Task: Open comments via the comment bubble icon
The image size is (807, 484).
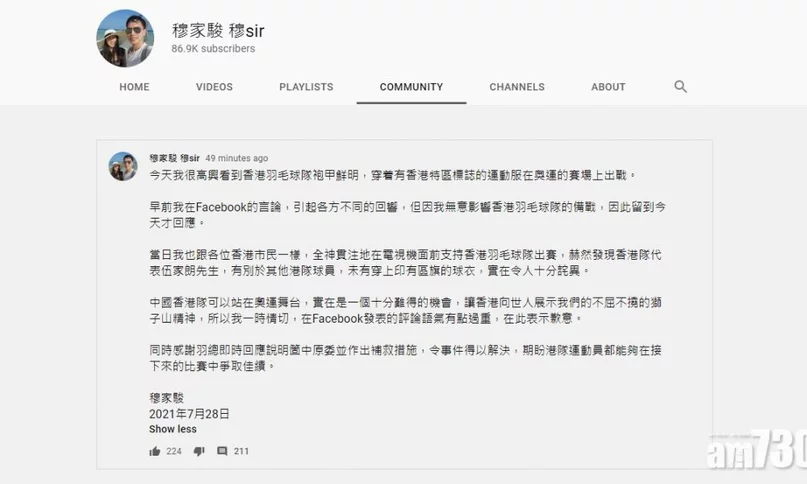Action: (x=222, y=451)
